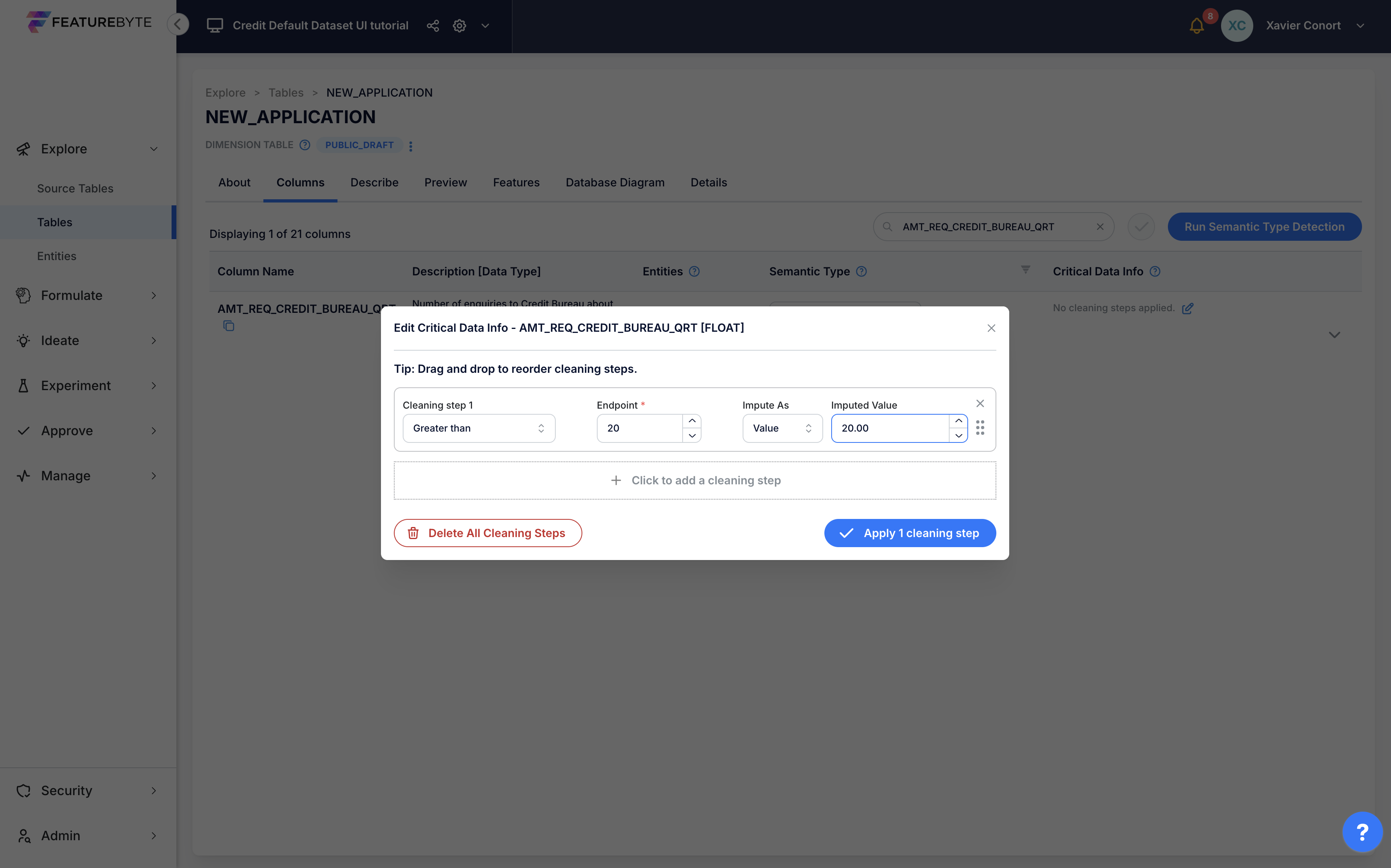This screenshot has height=868, width=1391.
Task: Go to Explore breadcrumb
Action: coord(225,93)
